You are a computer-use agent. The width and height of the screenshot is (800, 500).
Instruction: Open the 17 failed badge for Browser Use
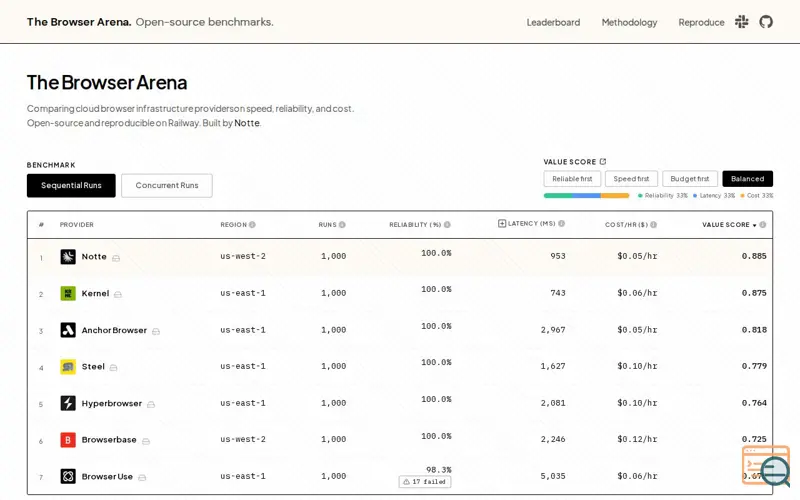[424, 482]
